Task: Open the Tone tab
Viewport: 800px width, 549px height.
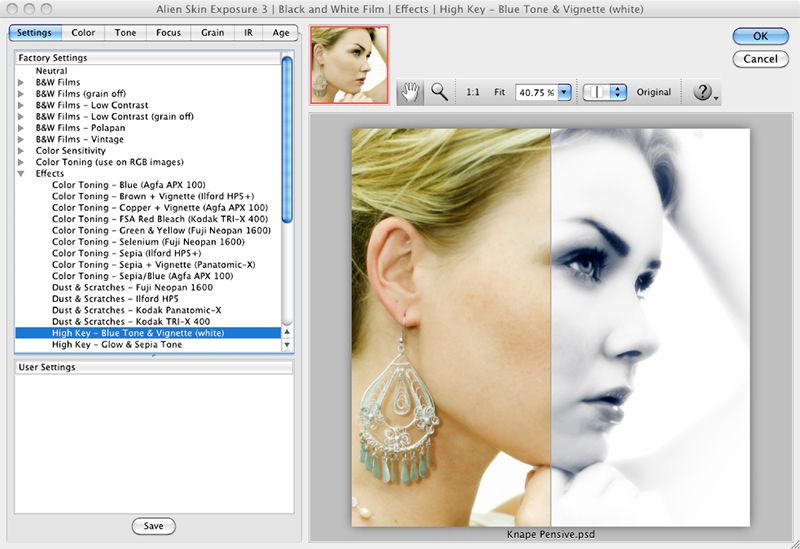Action: pyautogui.click(x=126, y=33)
